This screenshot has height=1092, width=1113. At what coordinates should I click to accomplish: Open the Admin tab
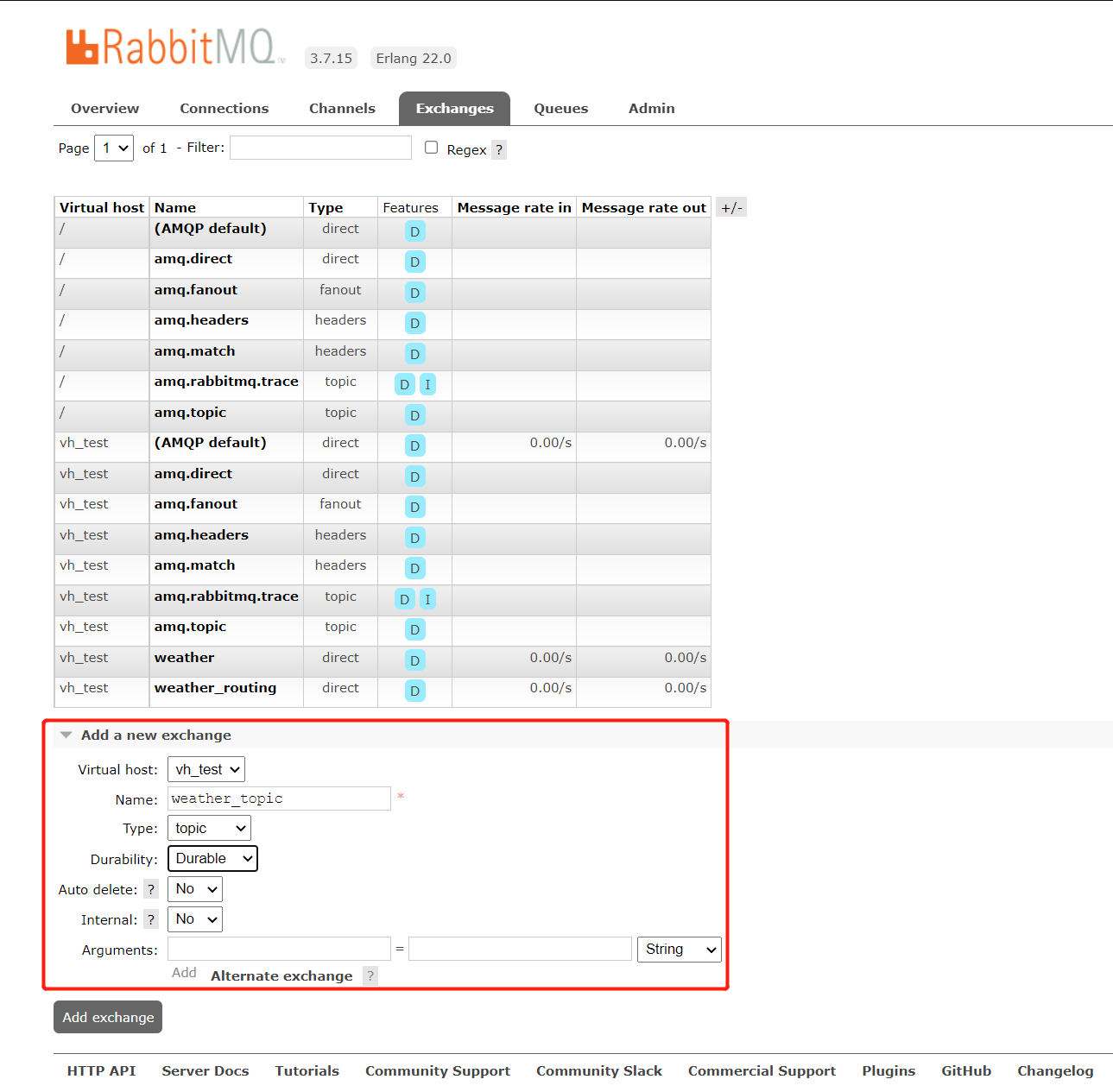tap(651, 108)
